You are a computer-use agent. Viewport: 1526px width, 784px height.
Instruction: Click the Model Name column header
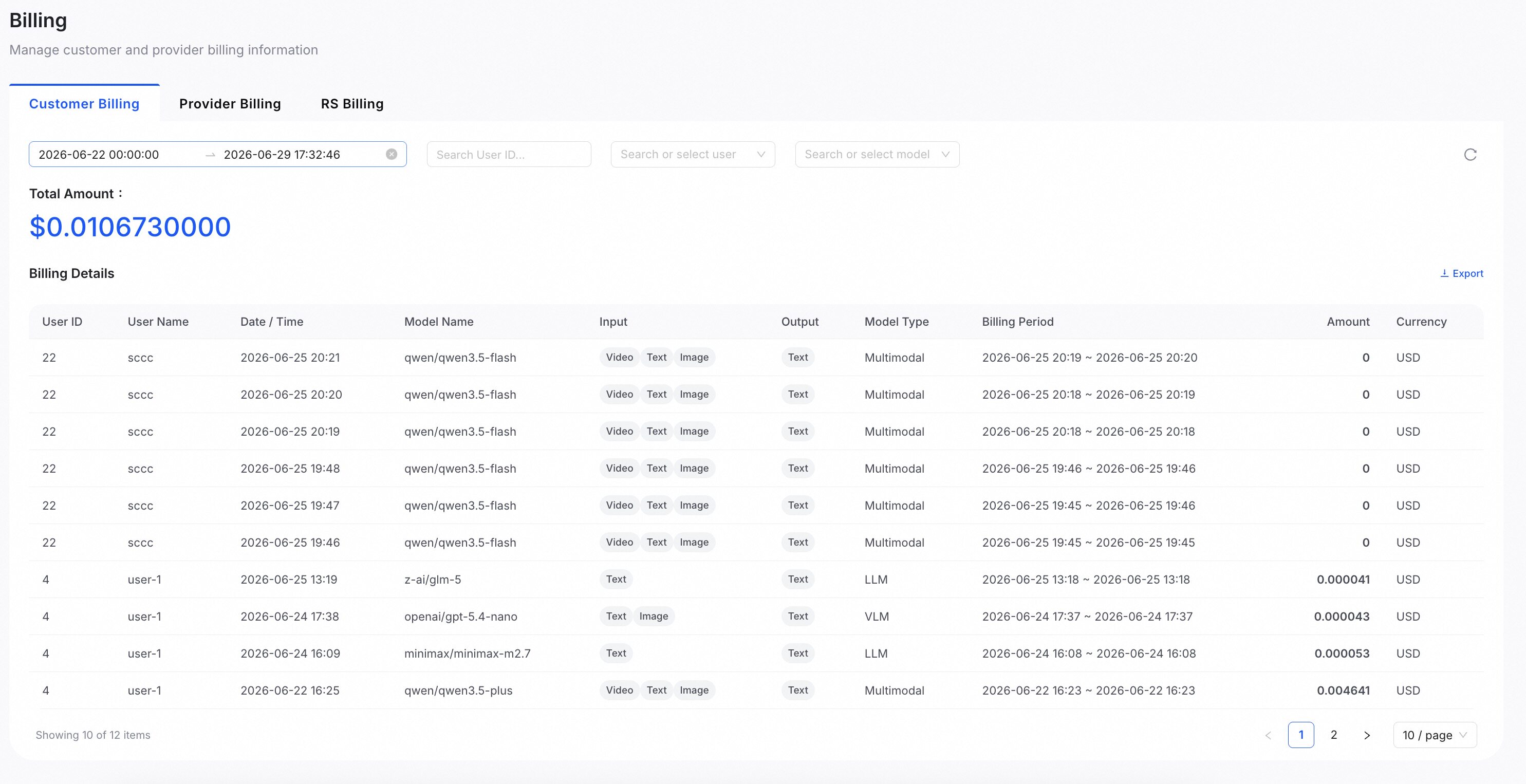click(439, 322)
